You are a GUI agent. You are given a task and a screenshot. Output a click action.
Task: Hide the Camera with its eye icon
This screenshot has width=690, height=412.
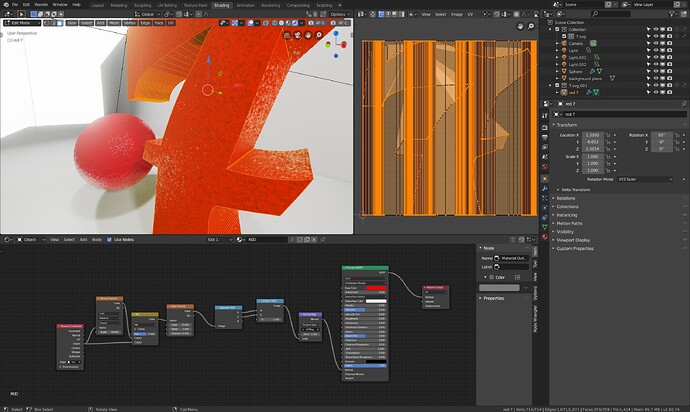point(656,44)
